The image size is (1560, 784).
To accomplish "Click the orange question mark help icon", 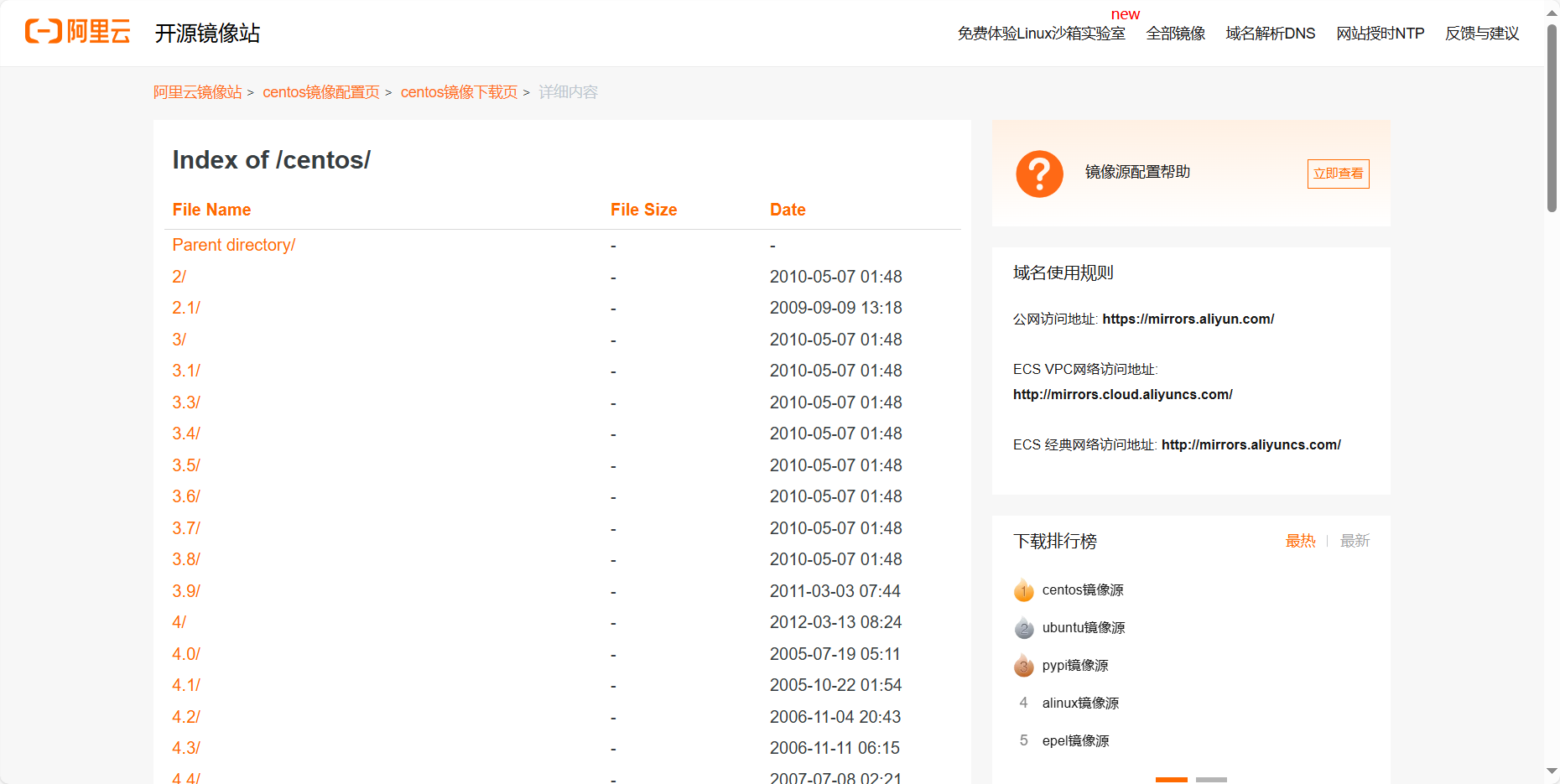I will pos(1039,174).
